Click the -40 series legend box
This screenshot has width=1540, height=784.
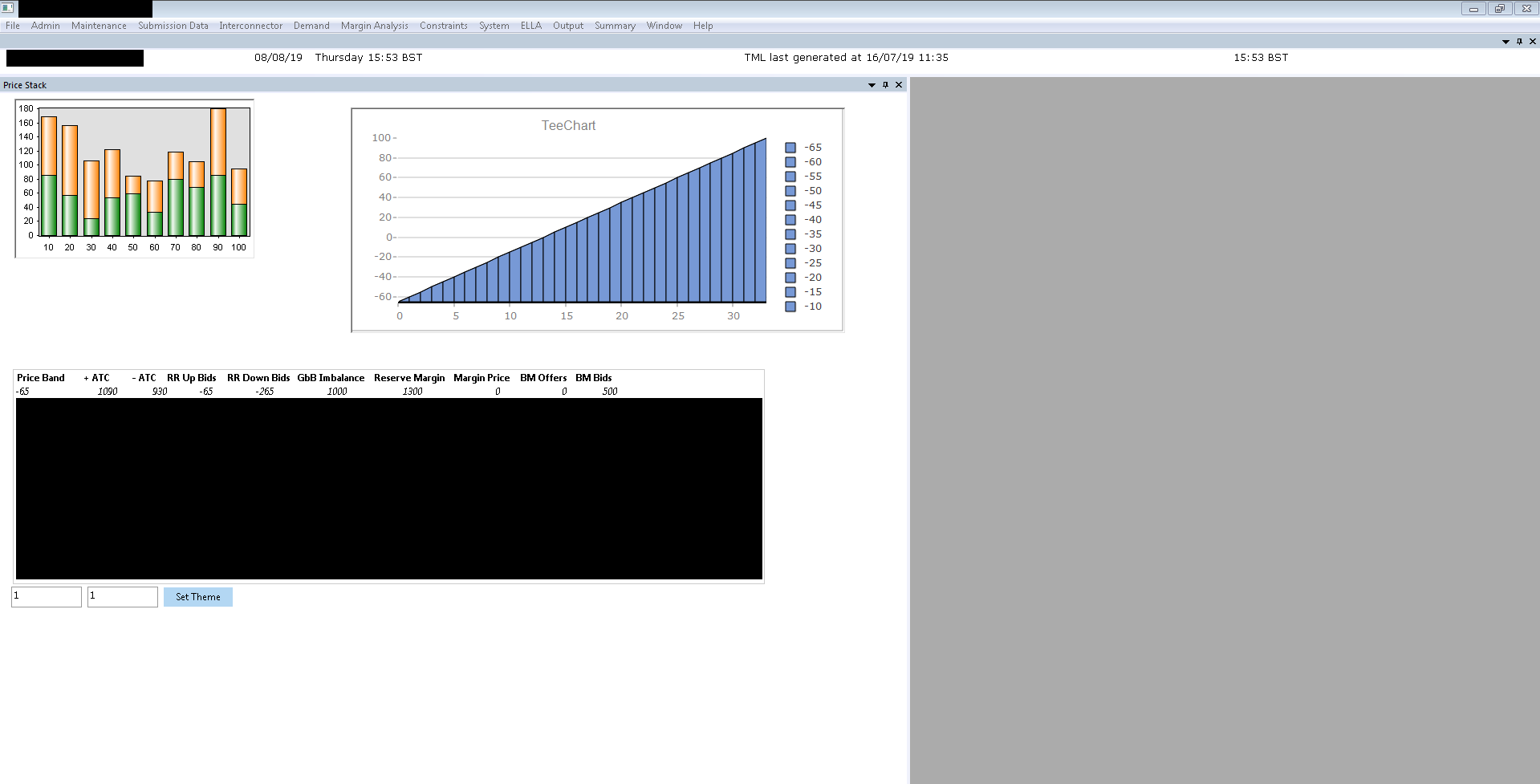(790, 220)
